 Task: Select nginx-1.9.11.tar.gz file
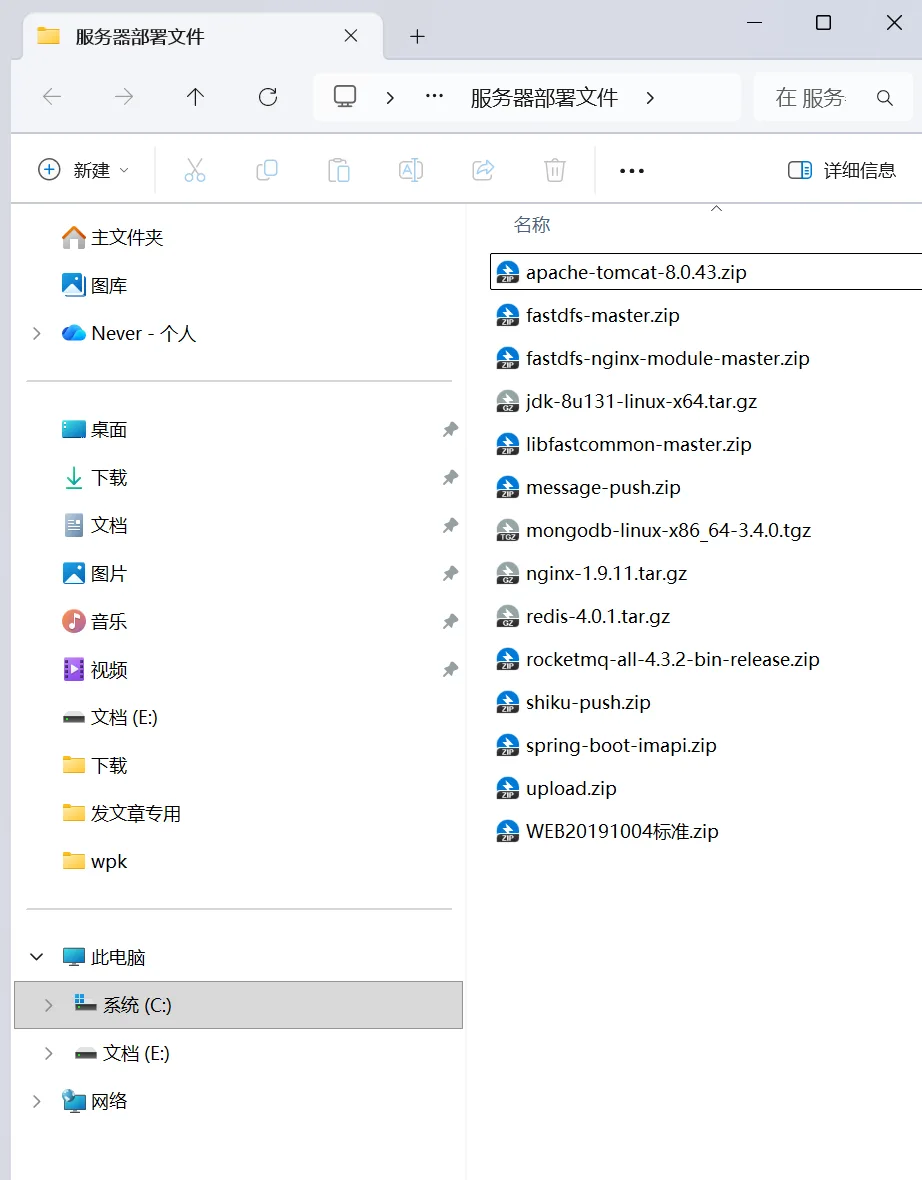(592, 573)
